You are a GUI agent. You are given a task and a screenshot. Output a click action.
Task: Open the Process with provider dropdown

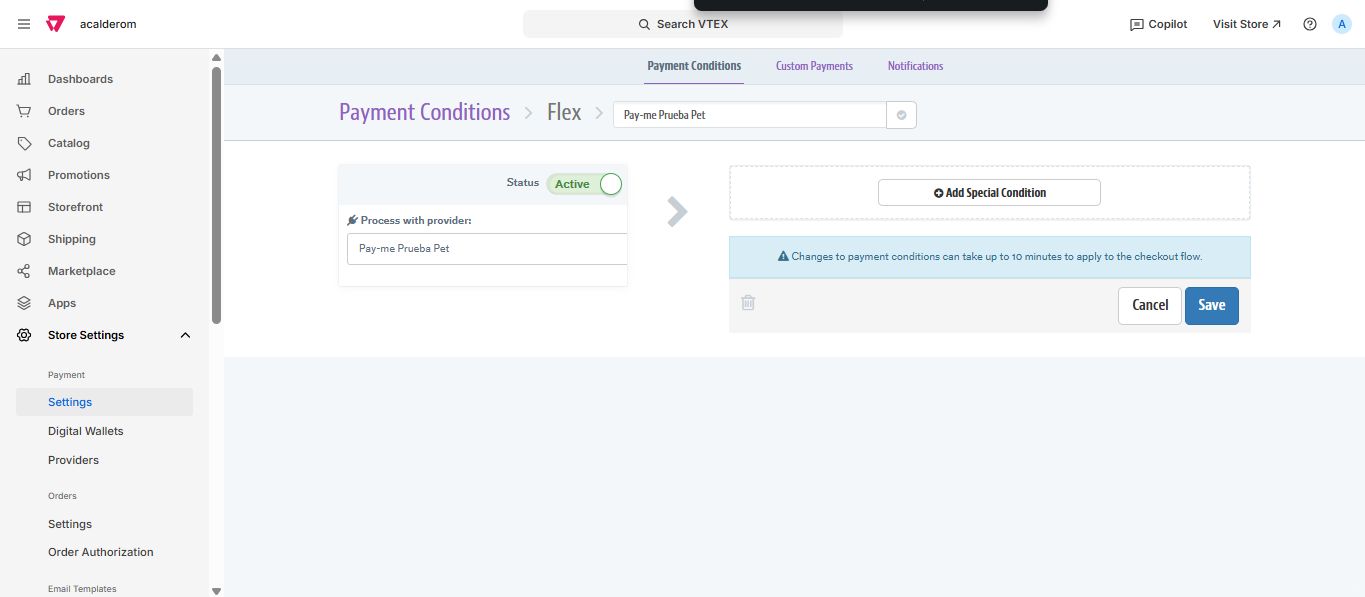coord(487,249)
